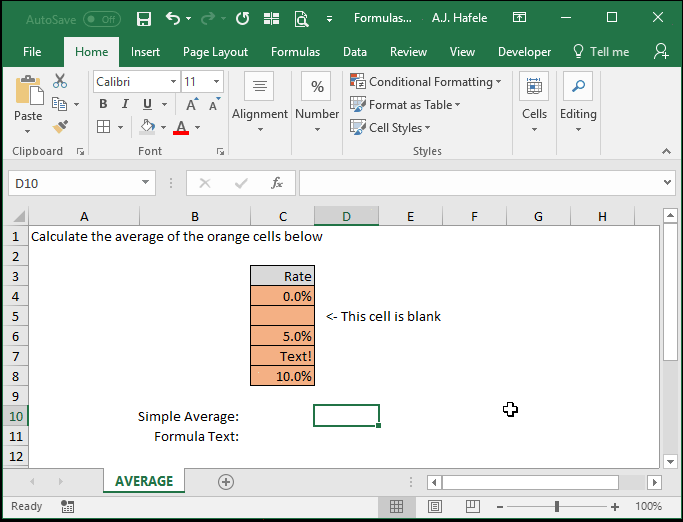This screenshot has height=522, width=683.
Task: Open the Review tab
Action: (408, 52)
